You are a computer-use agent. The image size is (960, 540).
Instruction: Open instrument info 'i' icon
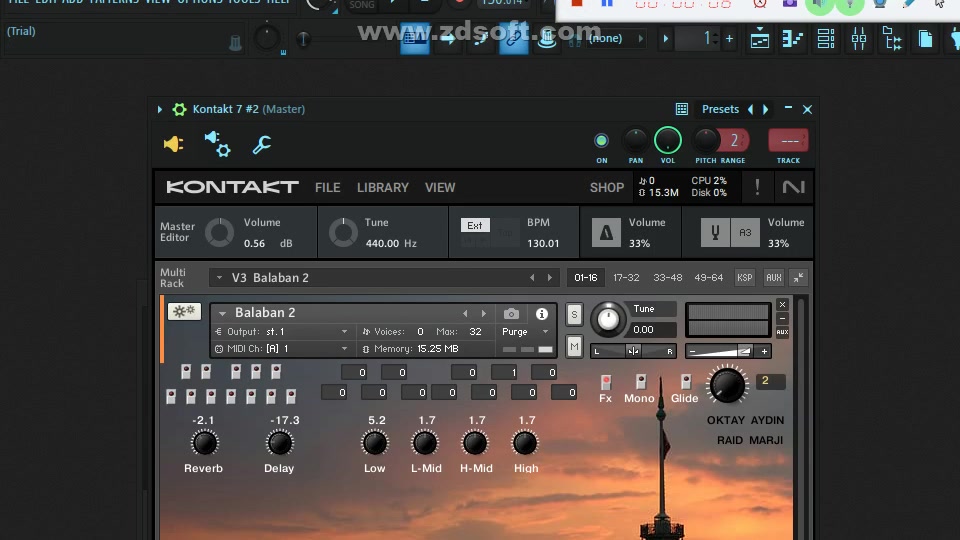[x=542, y=314]
